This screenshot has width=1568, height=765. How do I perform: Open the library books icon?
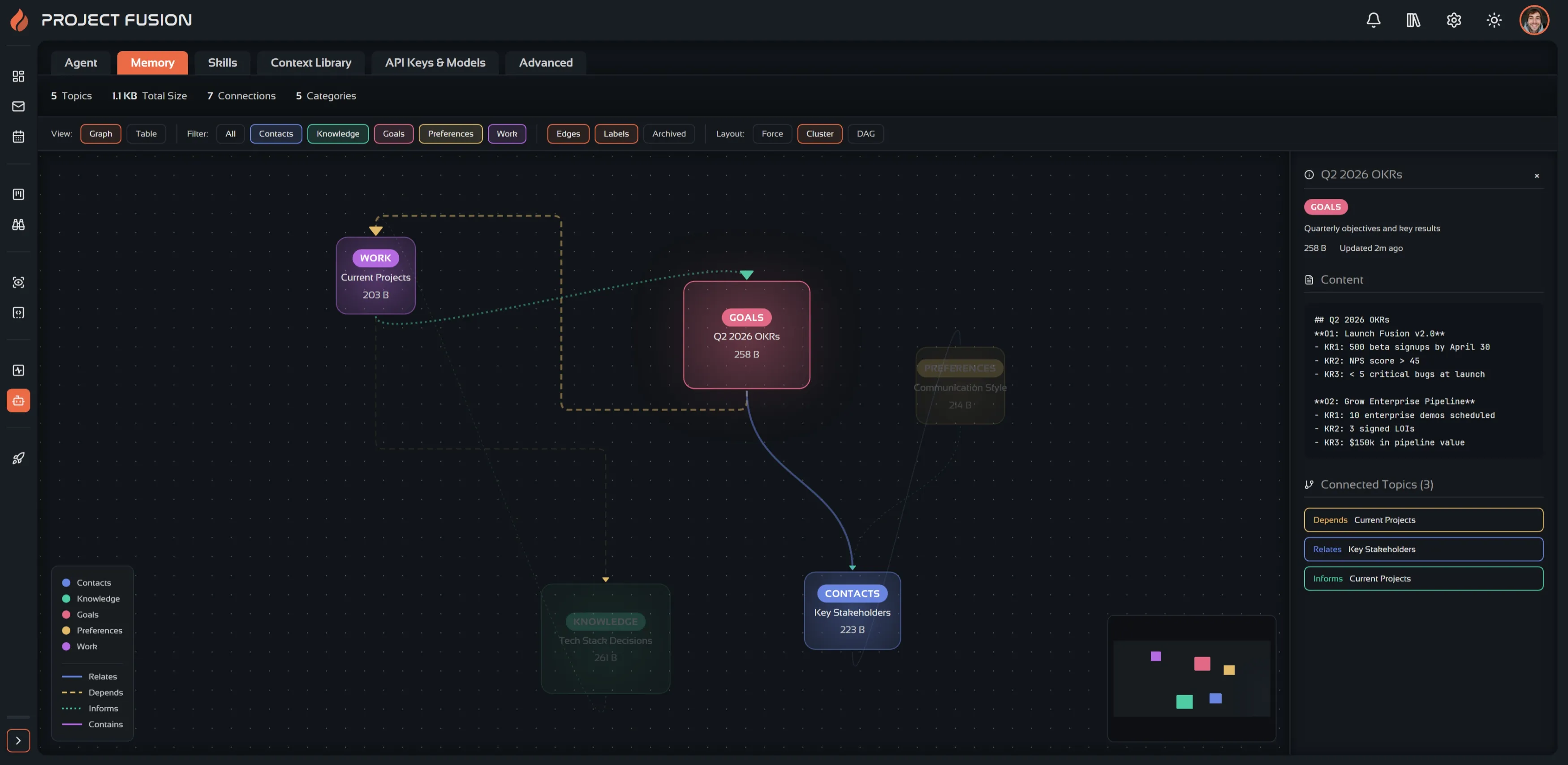1413,20
